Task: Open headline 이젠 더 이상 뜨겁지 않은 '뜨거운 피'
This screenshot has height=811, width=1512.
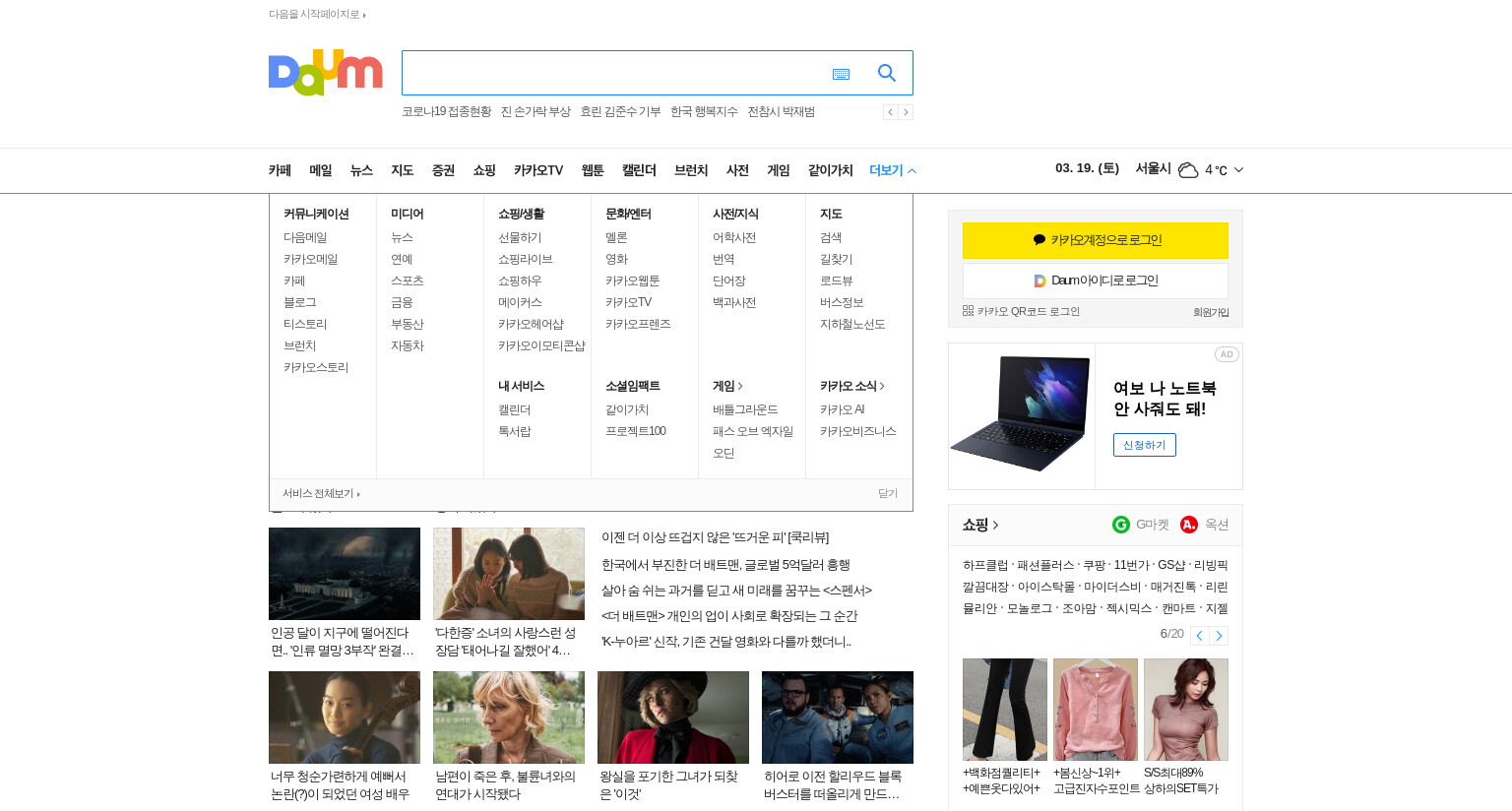Action: [x=716, y=537]
